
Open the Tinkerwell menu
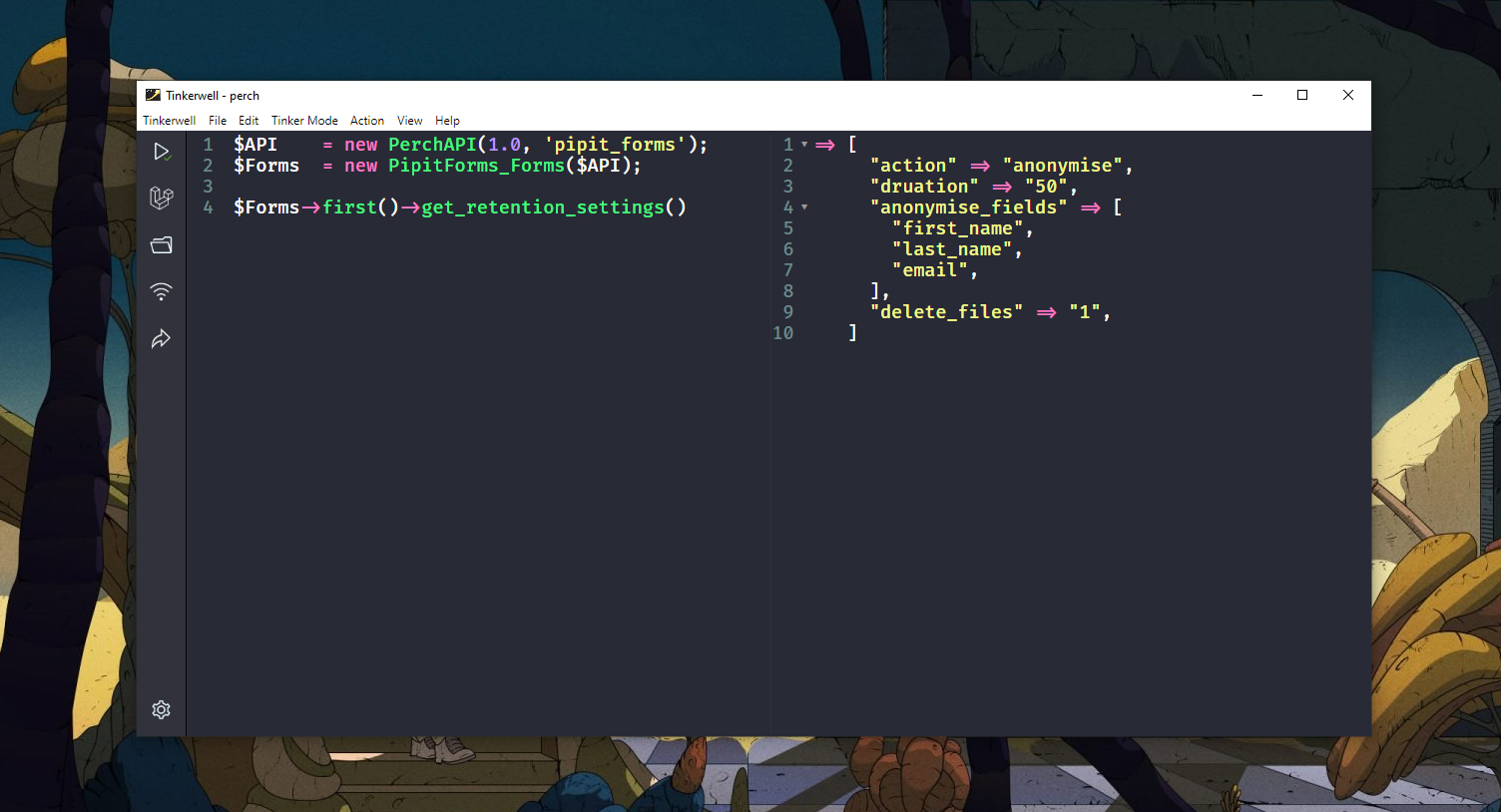(169, 121)
